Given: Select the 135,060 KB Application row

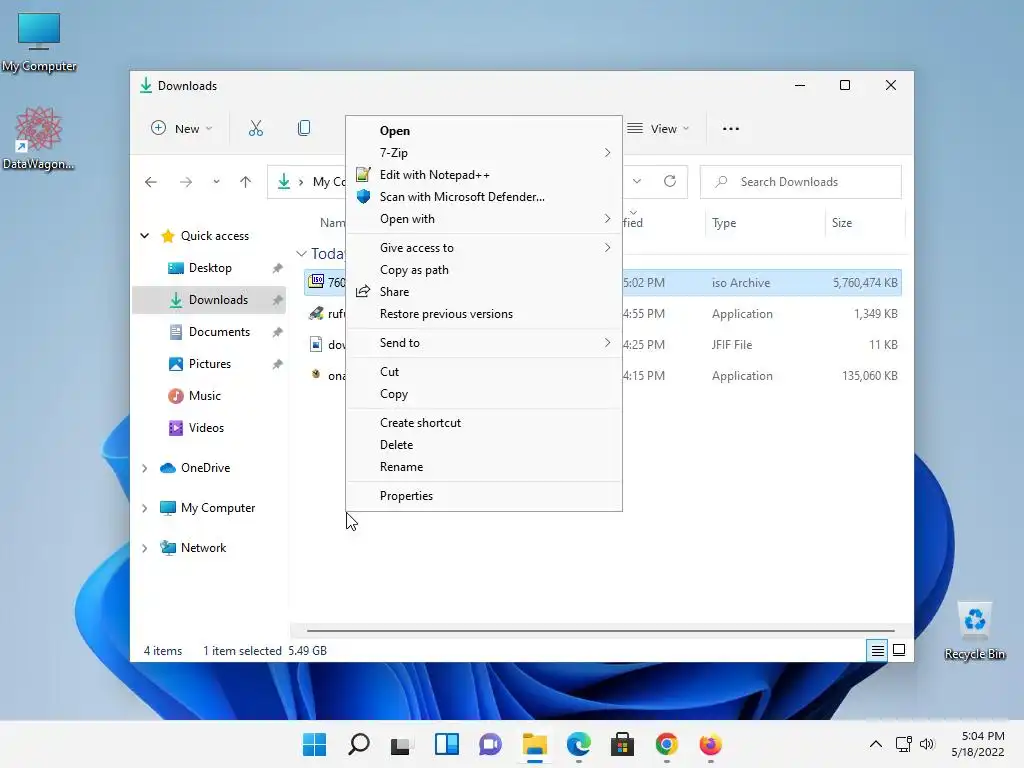Looking at the screenshot, I should 761,376.
